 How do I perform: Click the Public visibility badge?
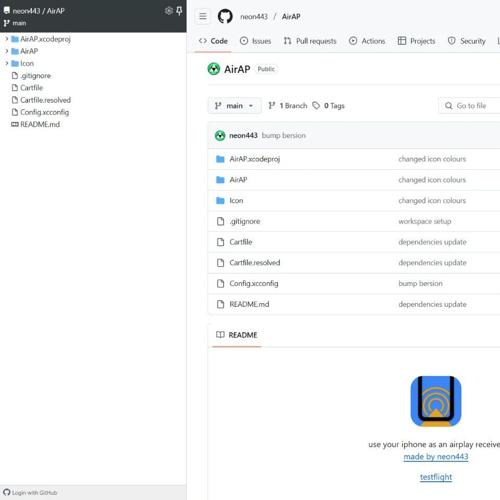[x=266, y=69]
